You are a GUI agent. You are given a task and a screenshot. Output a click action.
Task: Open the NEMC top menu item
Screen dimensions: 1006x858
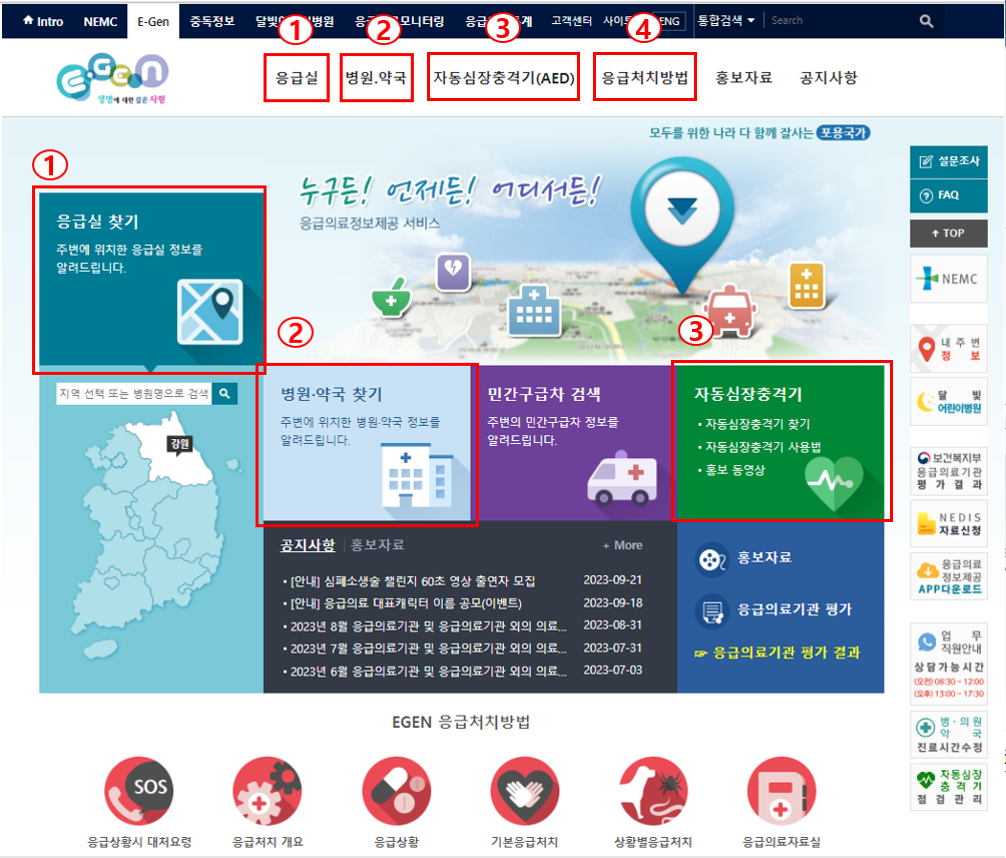(x=100, y=21)
